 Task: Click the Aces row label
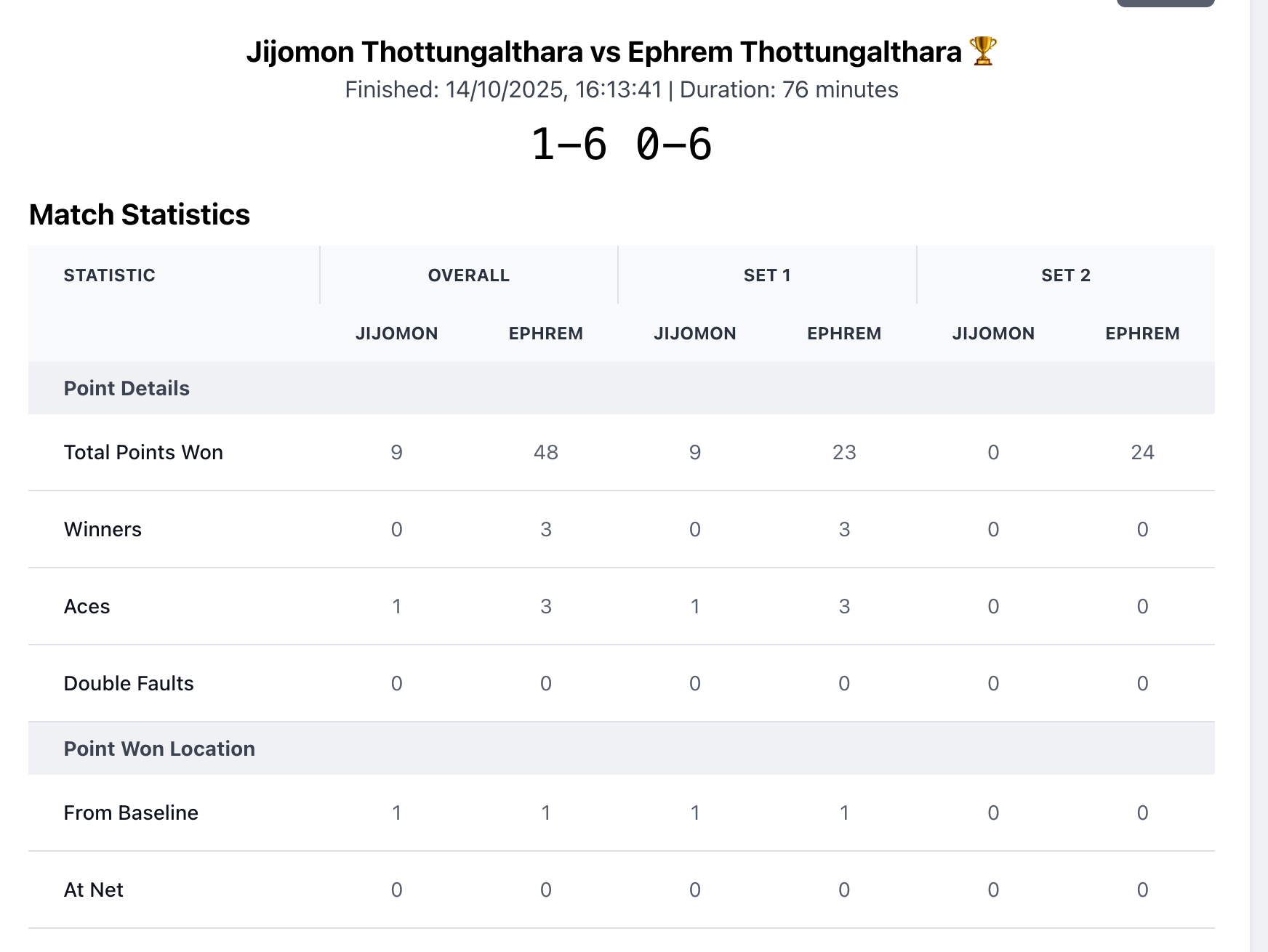pyautogui.click(x=87, y=605)
